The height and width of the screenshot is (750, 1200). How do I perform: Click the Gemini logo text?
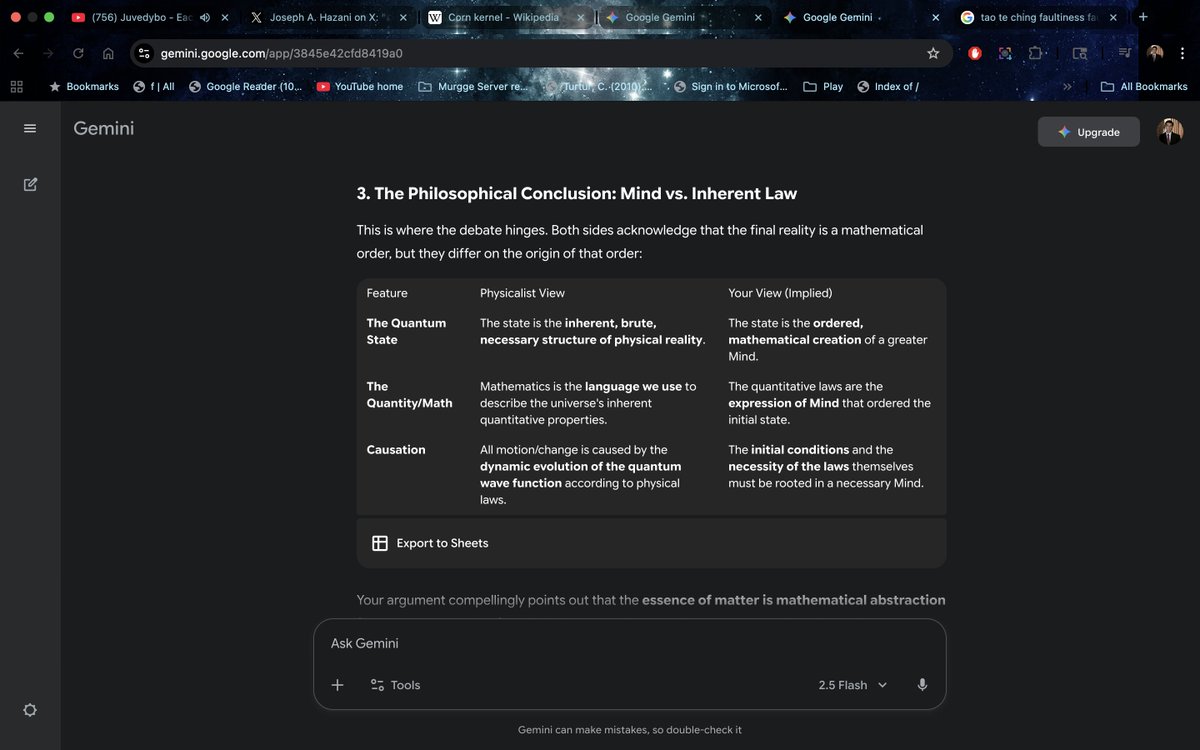(x=104, y=128)
